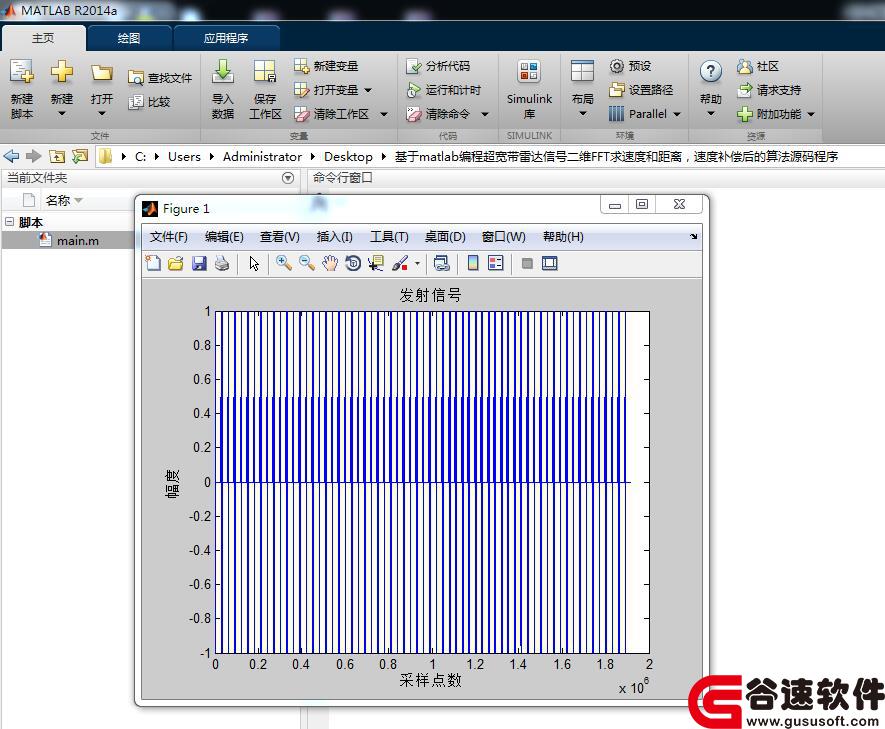Select the Brush data tool
This screenshot has height=729, width=885.
pyautogui.click(x=400, y=264)
